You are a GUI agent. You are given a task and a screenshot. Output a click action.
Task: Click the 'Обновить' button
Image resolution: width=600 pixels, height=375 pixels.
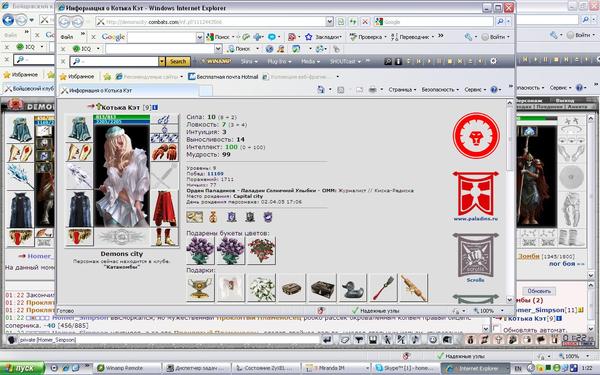pos(539,291)
